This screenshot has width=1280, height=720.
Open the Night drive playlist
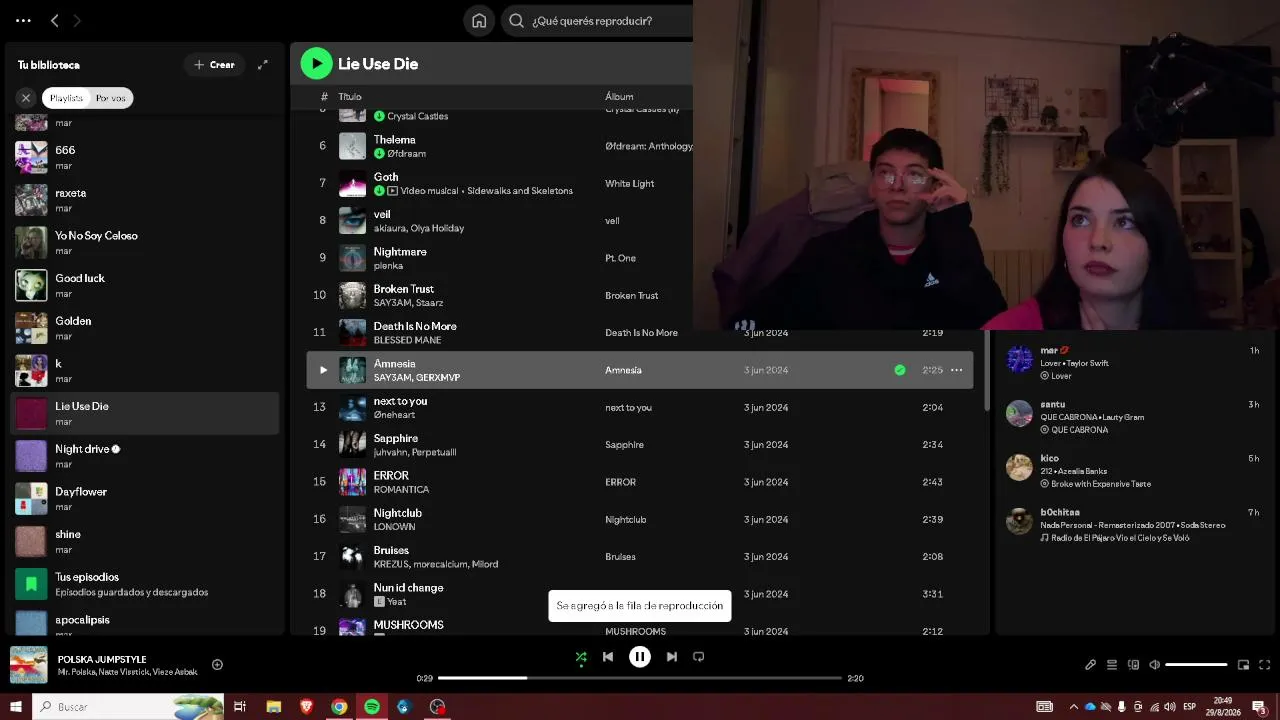145,456
